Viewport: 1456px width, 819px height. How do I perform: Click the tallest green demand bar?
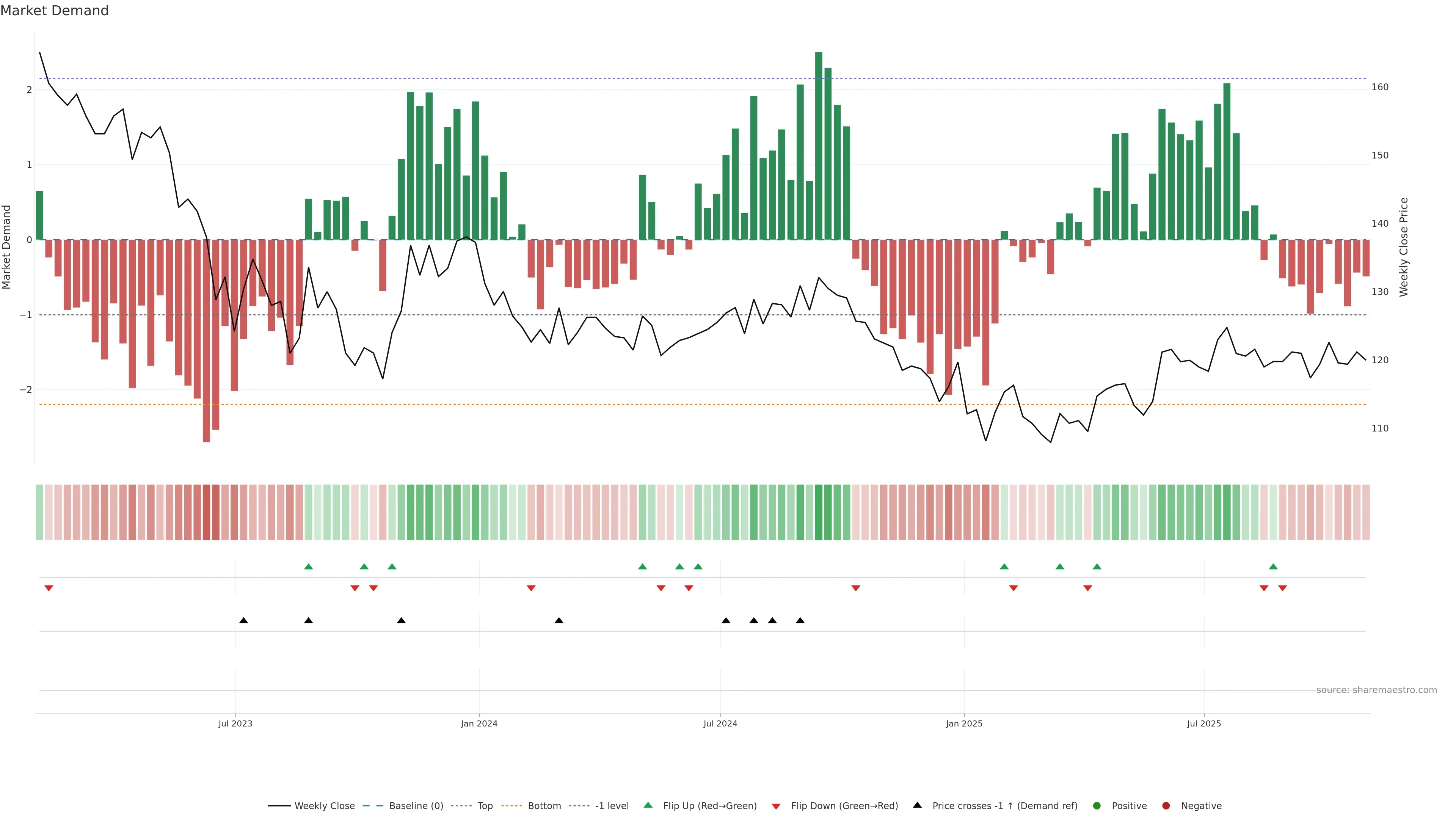819,146
